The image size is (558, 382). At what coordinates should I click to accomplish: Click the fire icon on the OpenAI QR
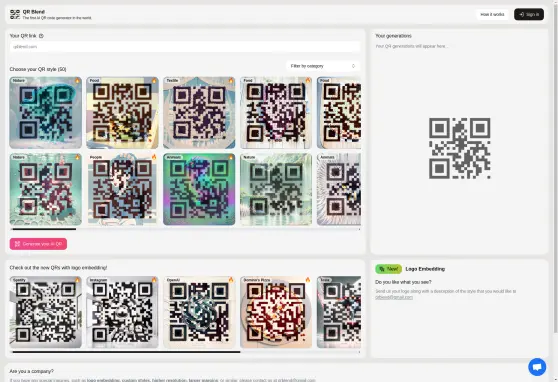231,280
